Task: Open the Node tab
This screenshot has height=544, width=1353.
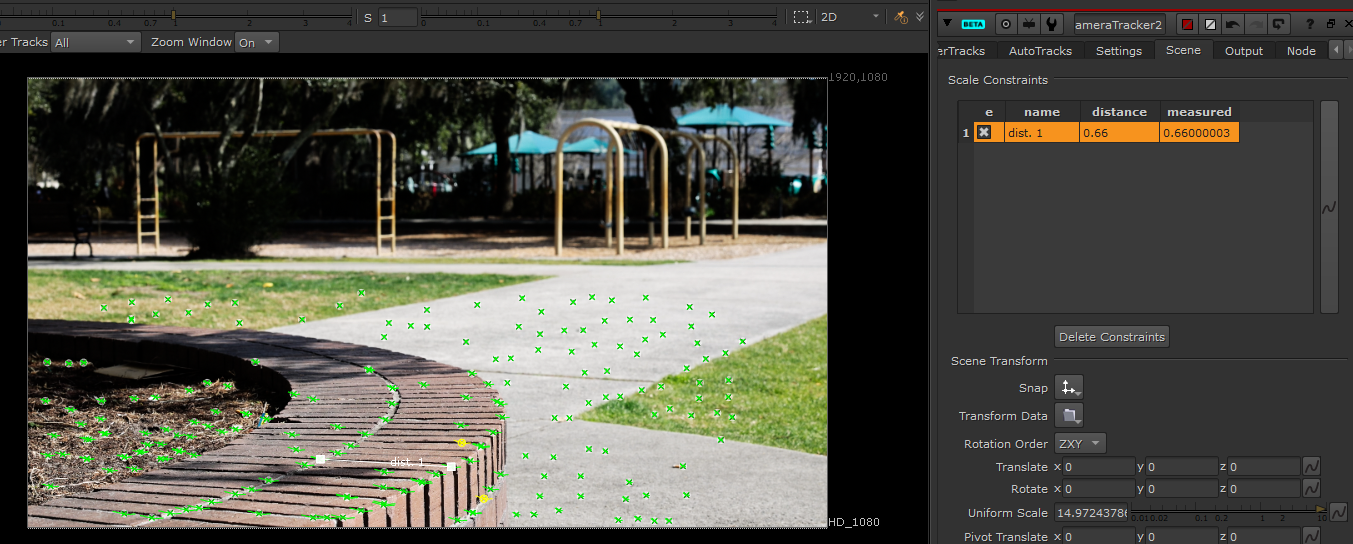Action: 1301,51
